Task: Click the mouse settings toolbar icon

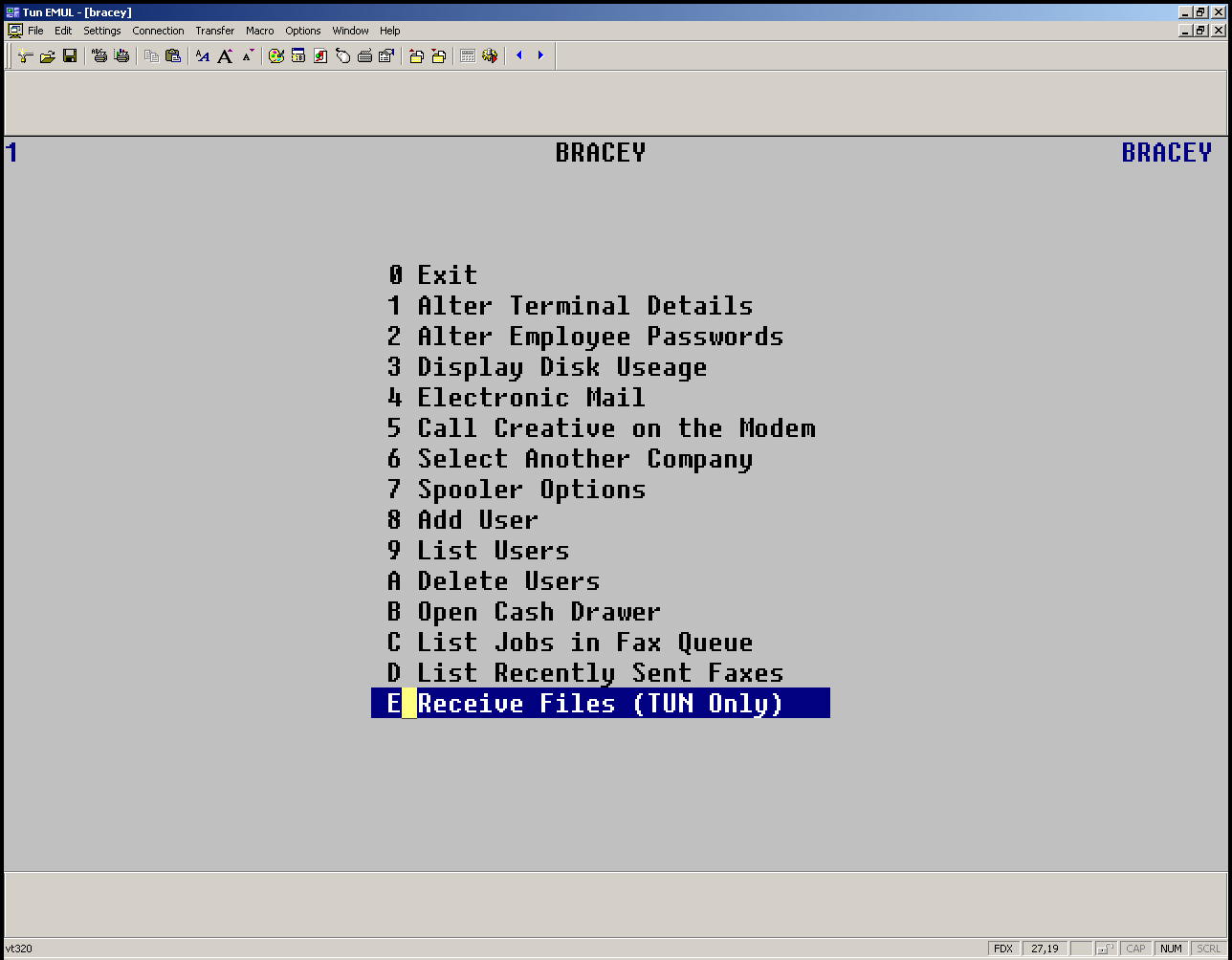Action: click(342, 56)
